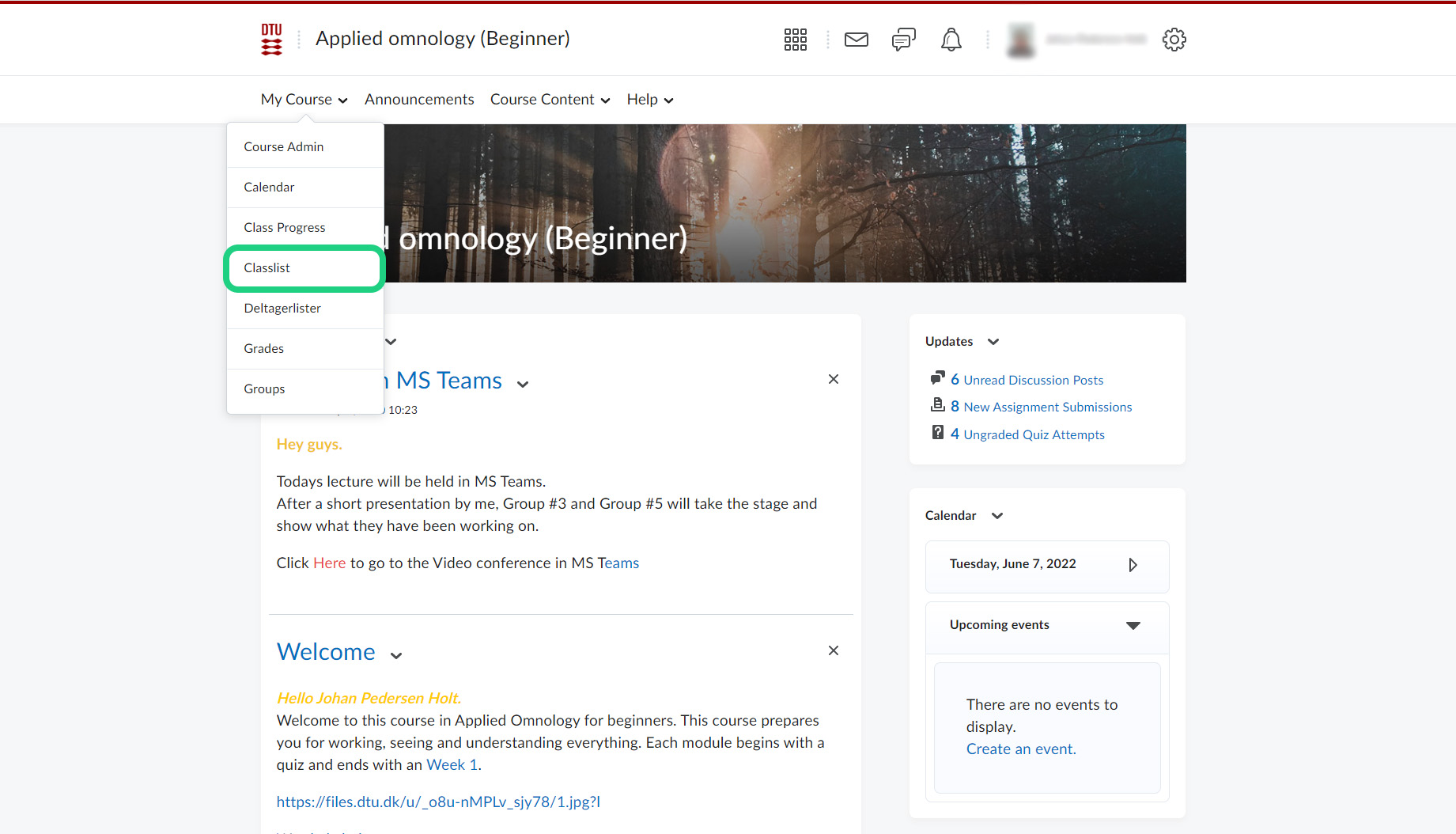Open the course selector grid icon

[x=795, y=40]
